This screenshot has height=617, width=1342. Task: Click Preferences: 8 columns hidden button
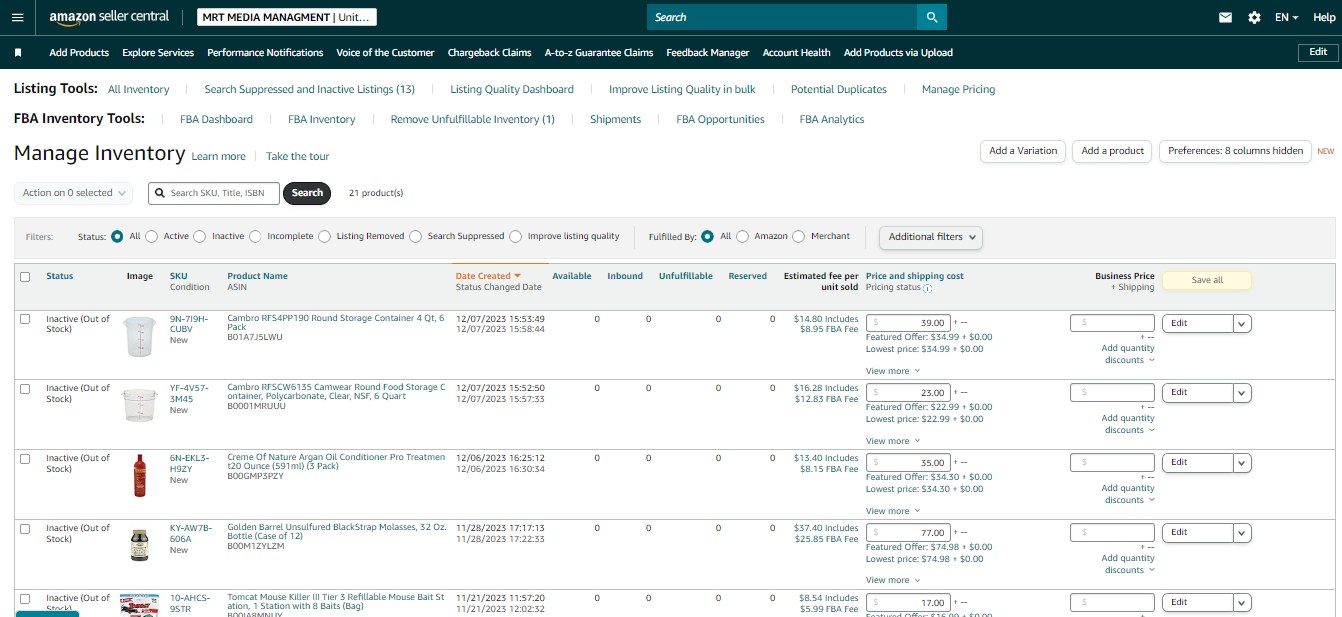pos(1236,151)
